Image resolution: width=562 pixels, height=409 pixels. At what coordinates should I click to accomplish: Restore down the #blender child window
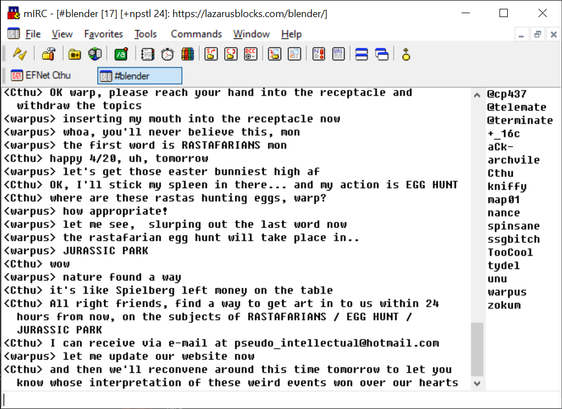(537, 35)
